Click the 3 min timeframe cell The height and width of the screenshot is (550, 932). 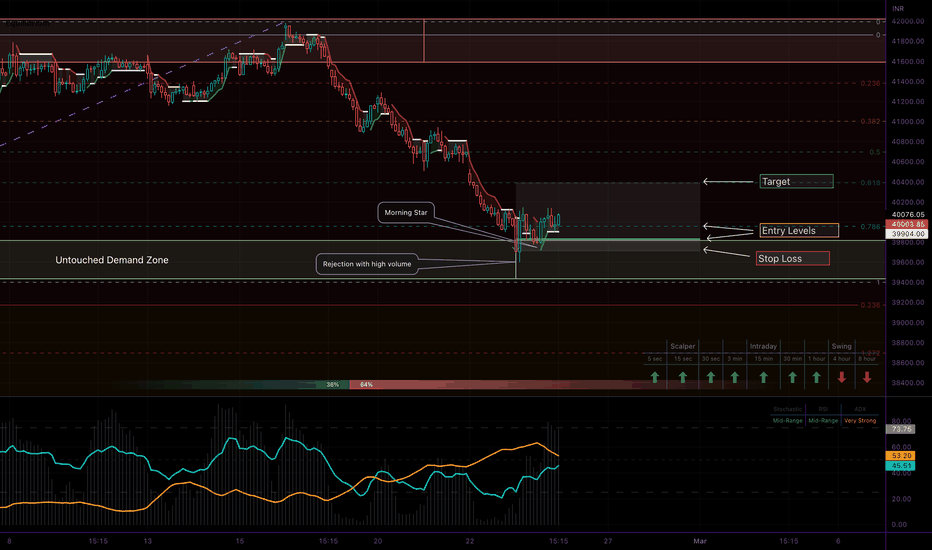(x=735, y=359)
